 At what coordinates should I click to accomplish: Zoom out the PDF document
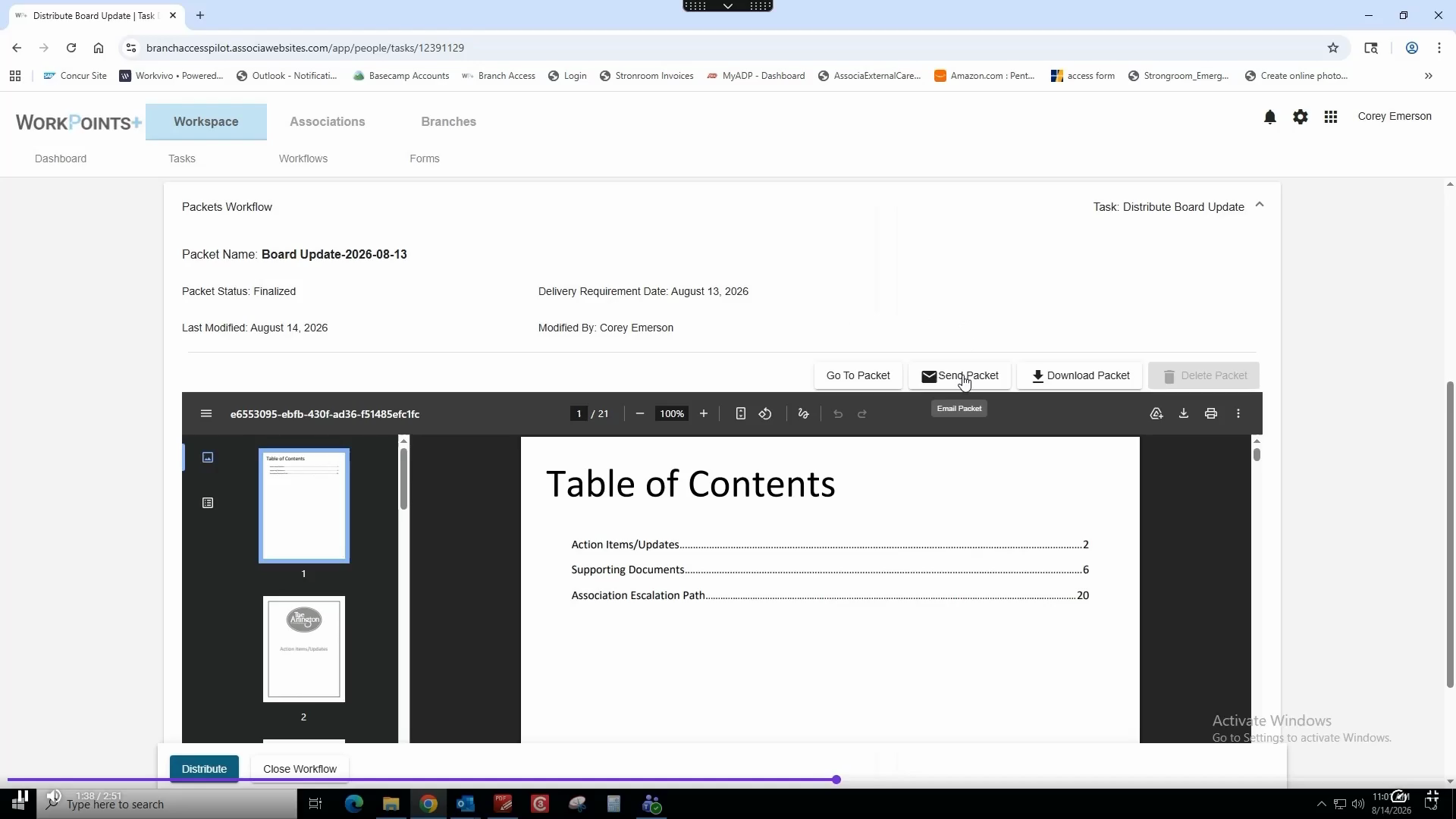[x=640, y=414]
